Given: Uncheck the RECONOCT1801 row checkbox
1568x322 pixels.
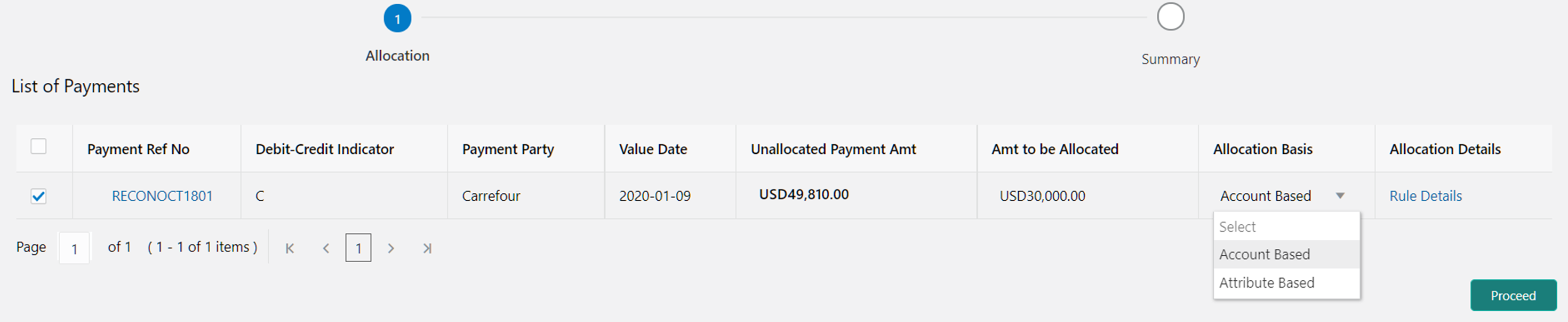Looking at the screenshot, I should [x=38, y=196].
